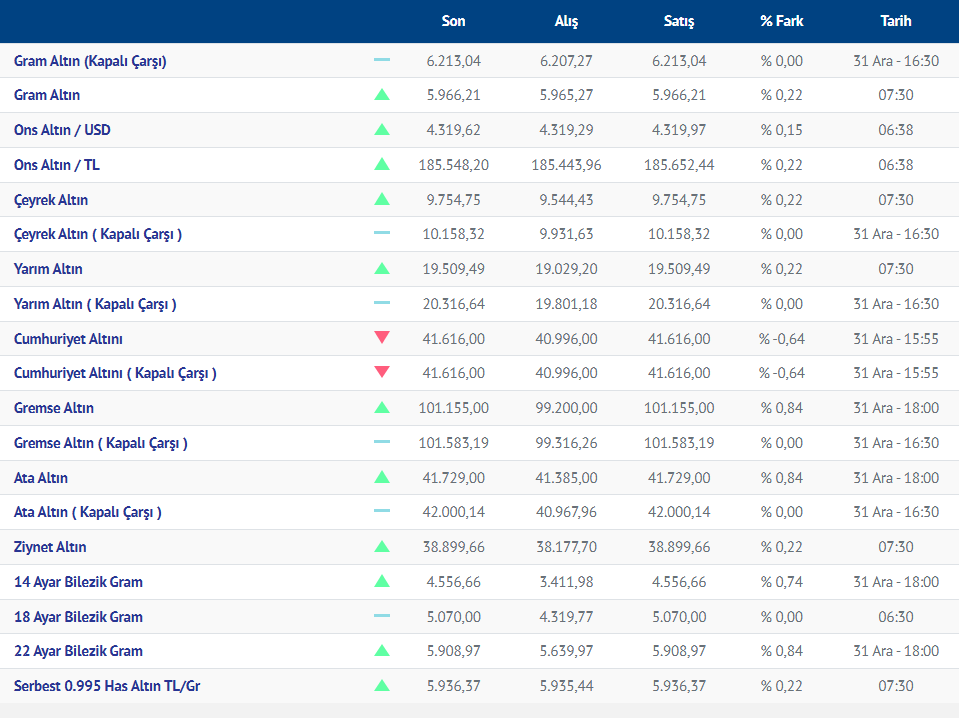Screen dimensions: 959x718
Task: Click the red arrow for Cumhuriyet Altını ( Kapalı Çarşı )
Action: click(x=382, y=373)
